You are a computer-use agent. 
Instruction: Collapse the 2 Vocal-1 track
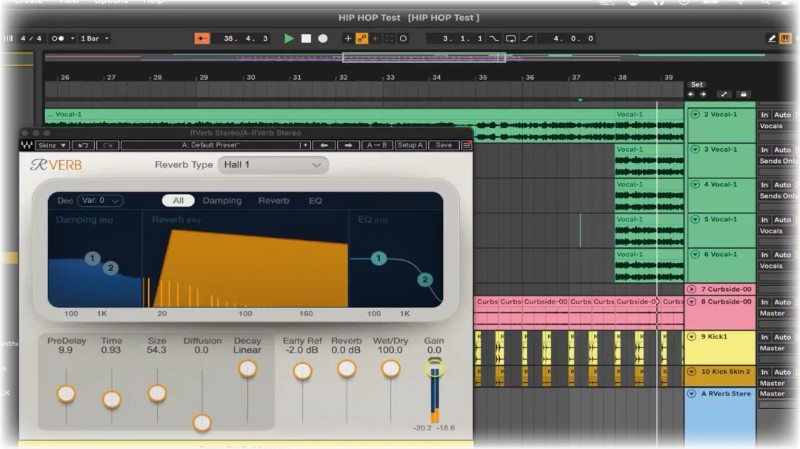click(695, 114)
